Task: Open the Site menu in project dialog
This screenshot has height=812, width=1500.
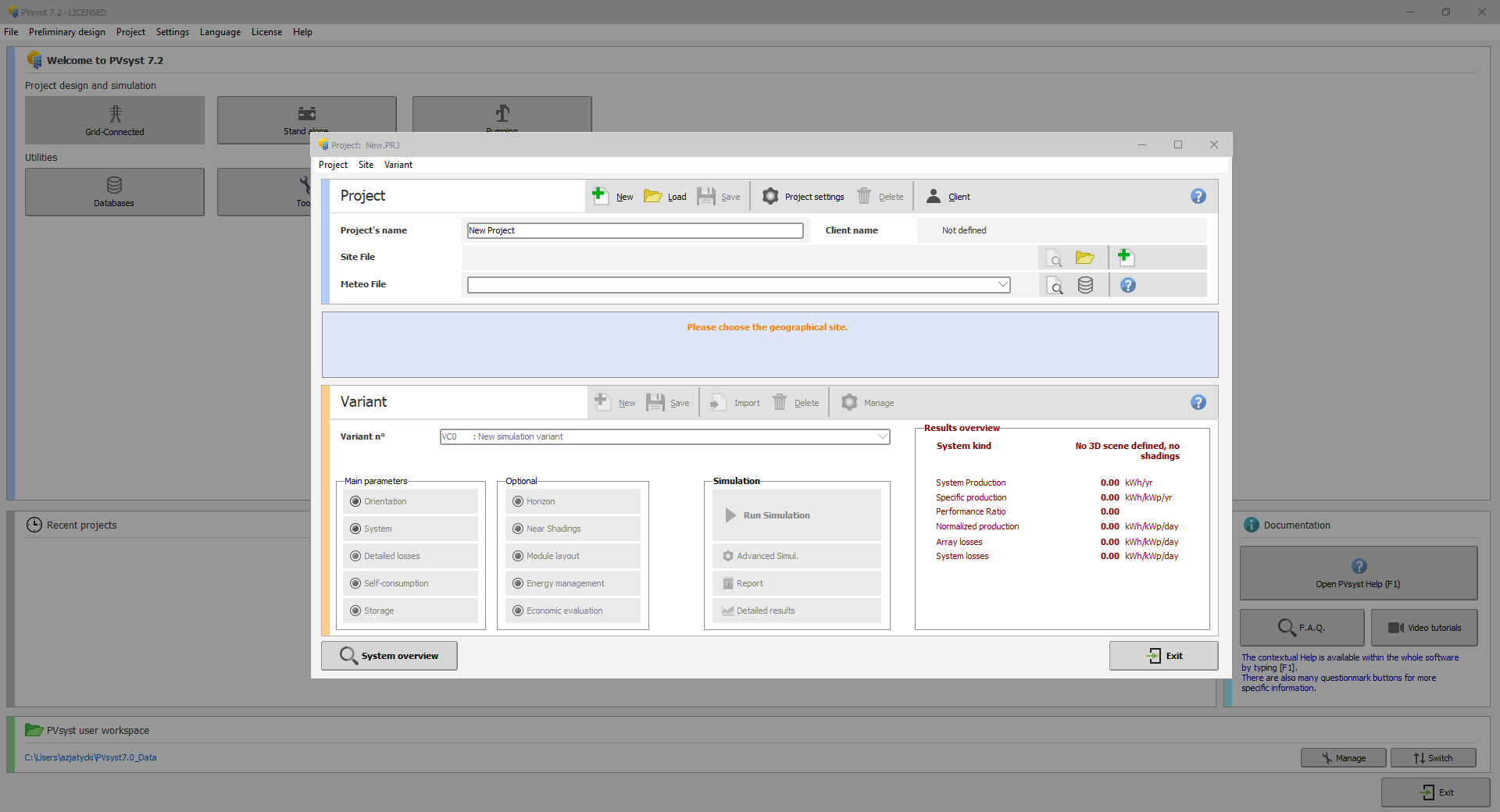Action: pos(366,165)
